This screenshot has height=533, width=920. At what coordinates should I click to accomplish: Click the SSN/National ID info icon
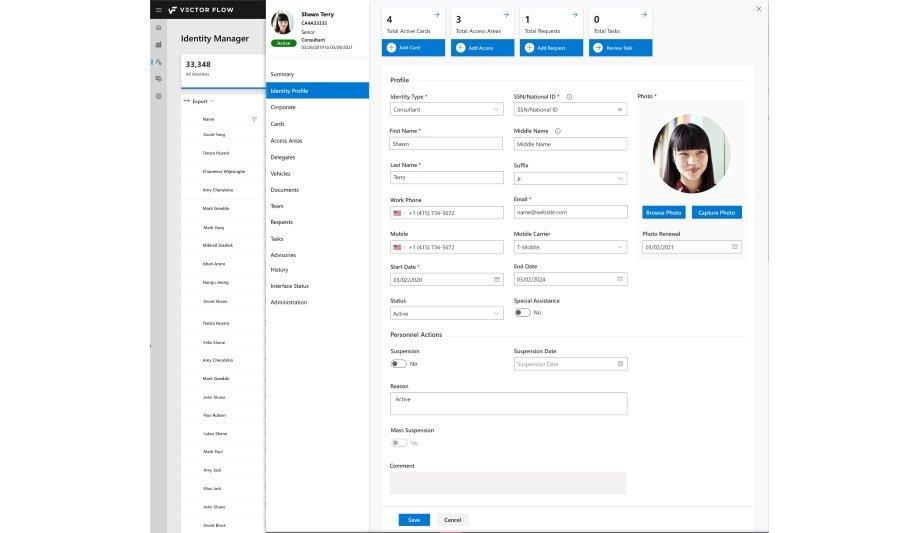pyautogui.click(x=569, y=97)
